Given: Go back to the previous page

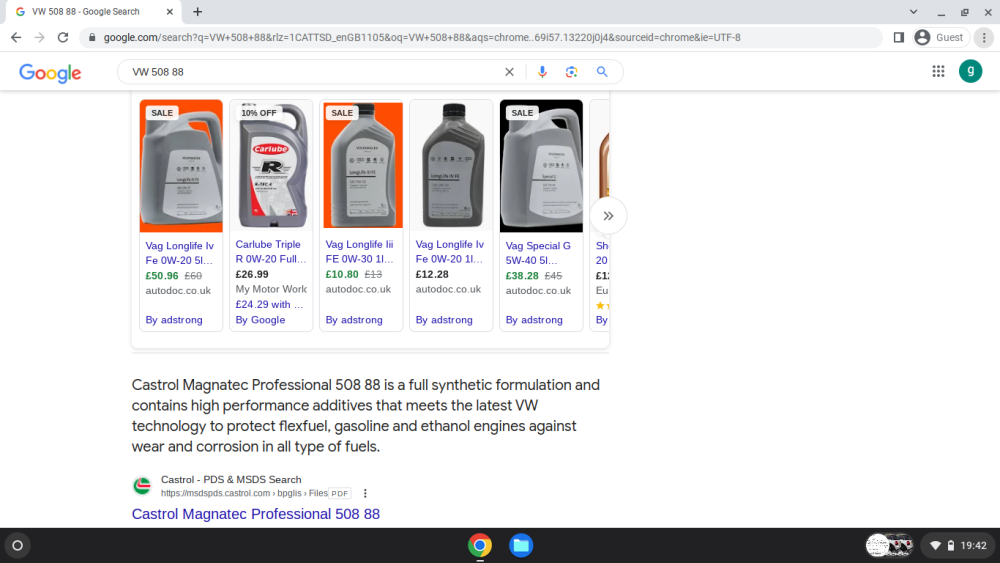Looking at the screenshot, I should tap(16, 38).
